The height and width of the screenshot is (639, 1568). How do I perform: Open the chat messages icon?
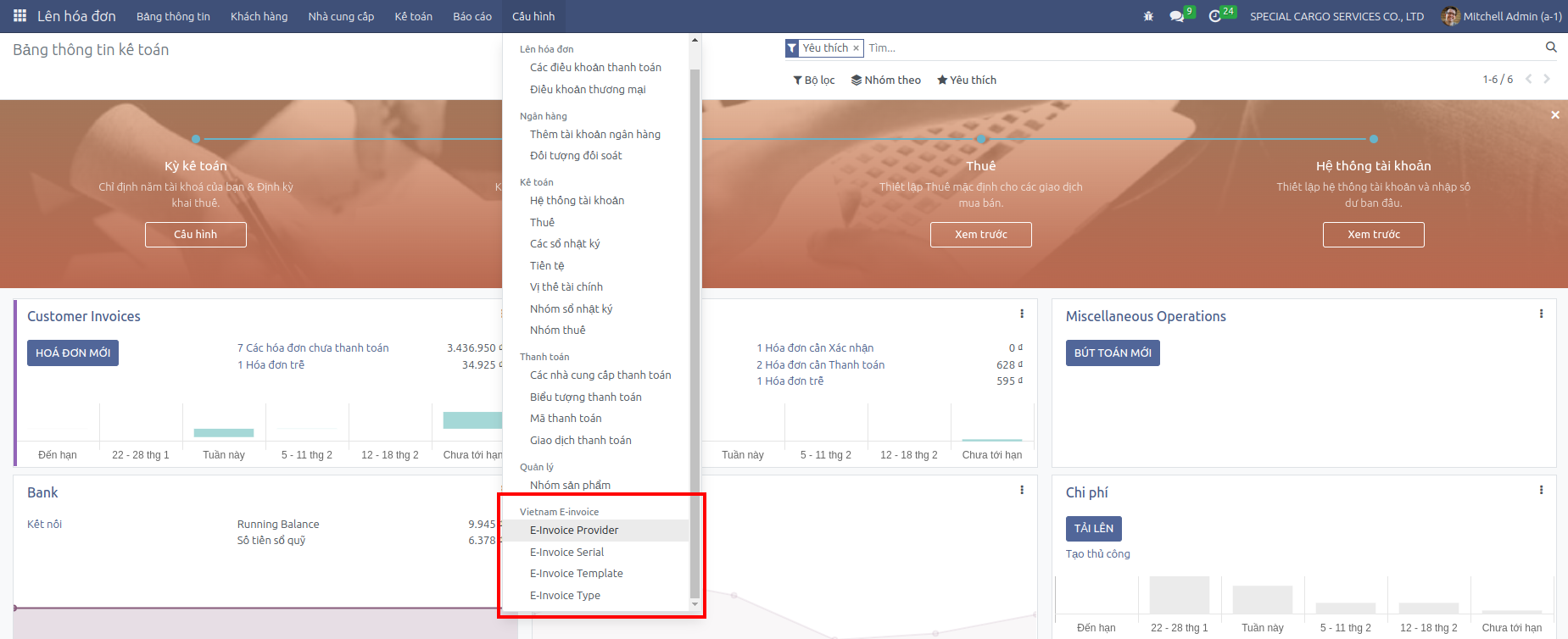(x=1176, y=16)
